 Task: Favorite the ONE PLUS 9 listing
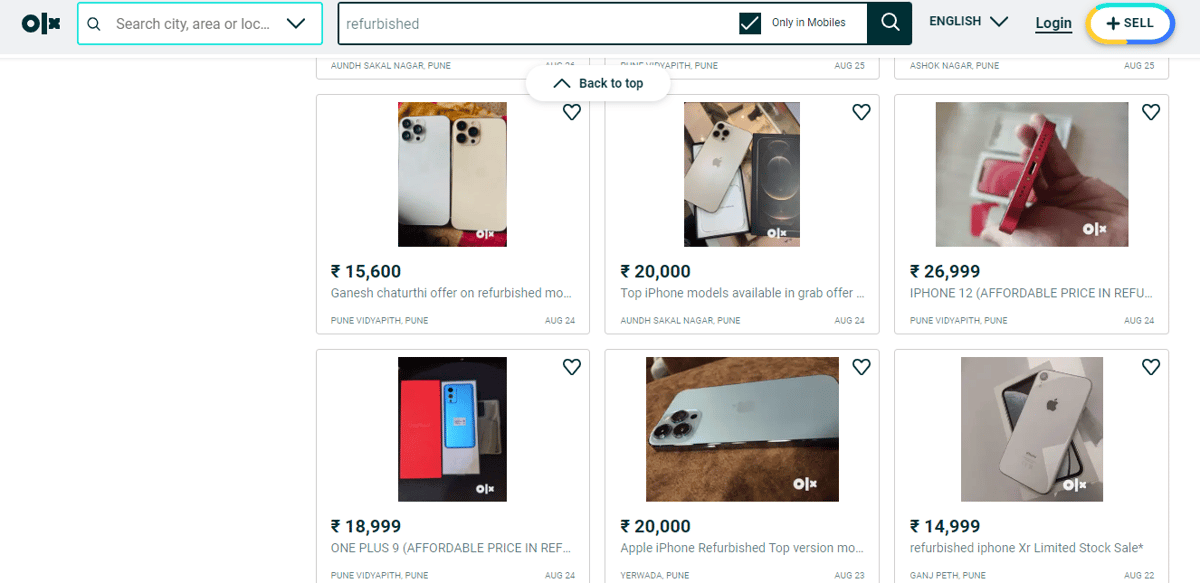click(571, 367)
